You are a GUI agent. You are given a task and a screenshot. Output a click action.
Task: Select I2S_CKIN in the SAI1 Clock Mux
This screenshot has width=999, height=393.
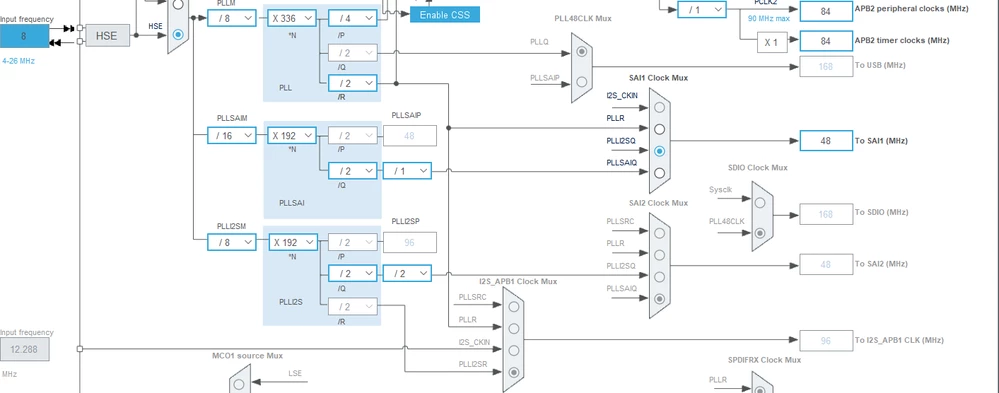659,107
